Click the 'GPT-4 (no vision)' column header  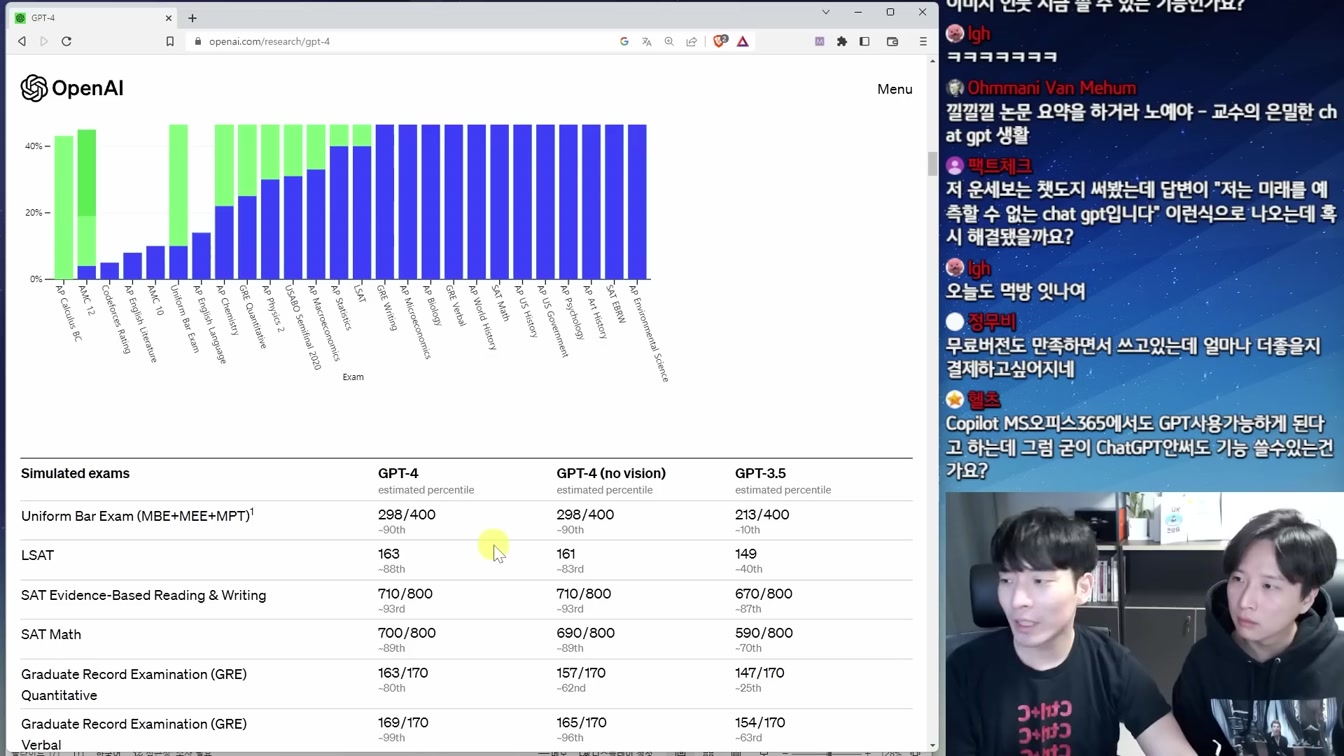(x=611, y=473)
